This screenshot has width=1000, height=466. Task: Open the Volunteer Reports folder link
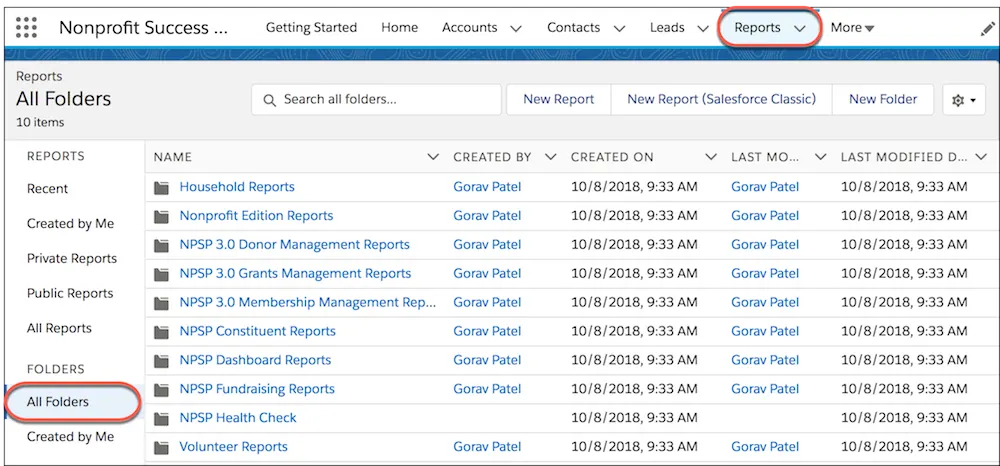(x=233, y=447)
